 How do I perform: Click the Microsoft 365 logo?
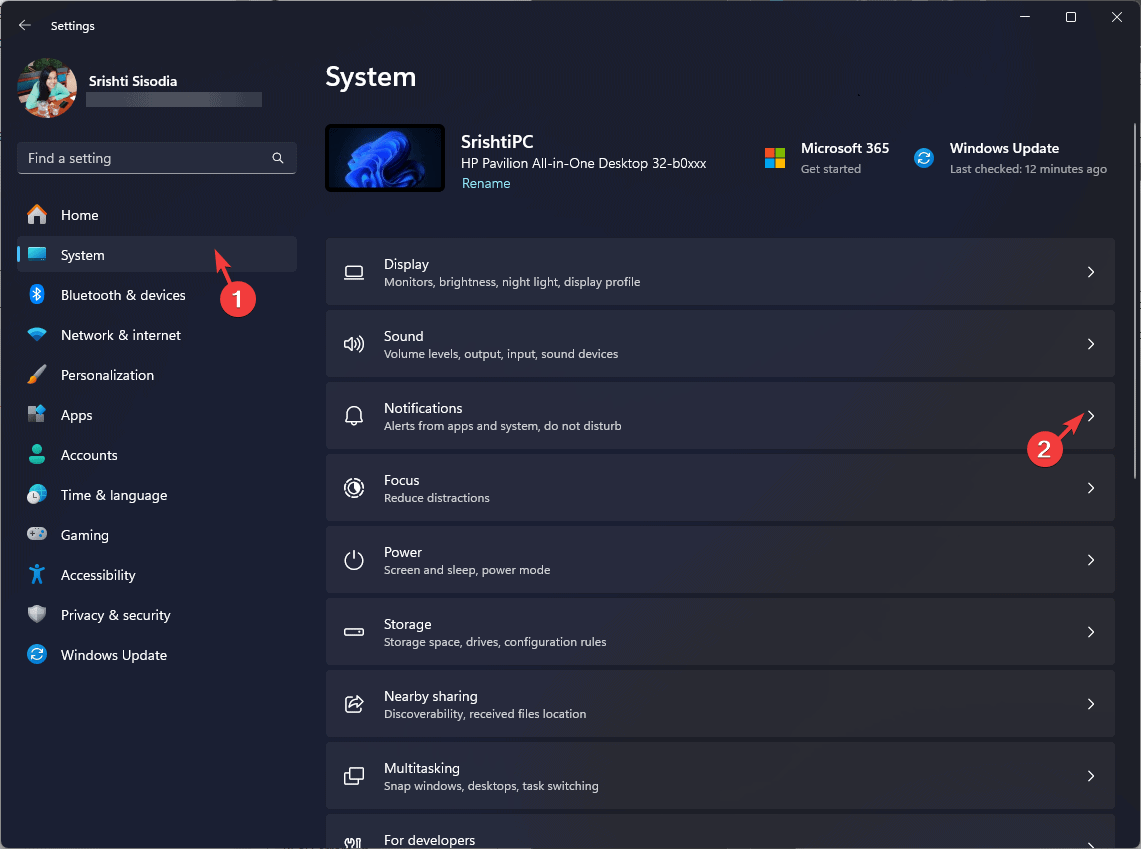[x=775, y=158]
